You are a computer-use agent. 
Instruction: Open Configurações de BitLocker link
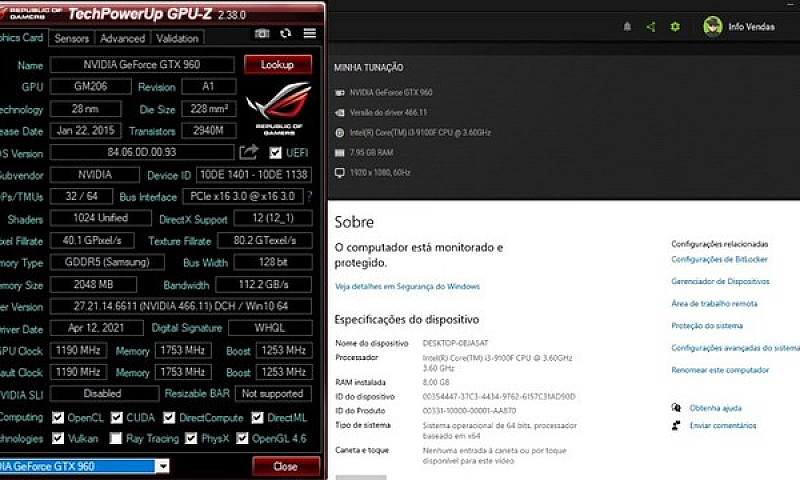coord(719,259)
